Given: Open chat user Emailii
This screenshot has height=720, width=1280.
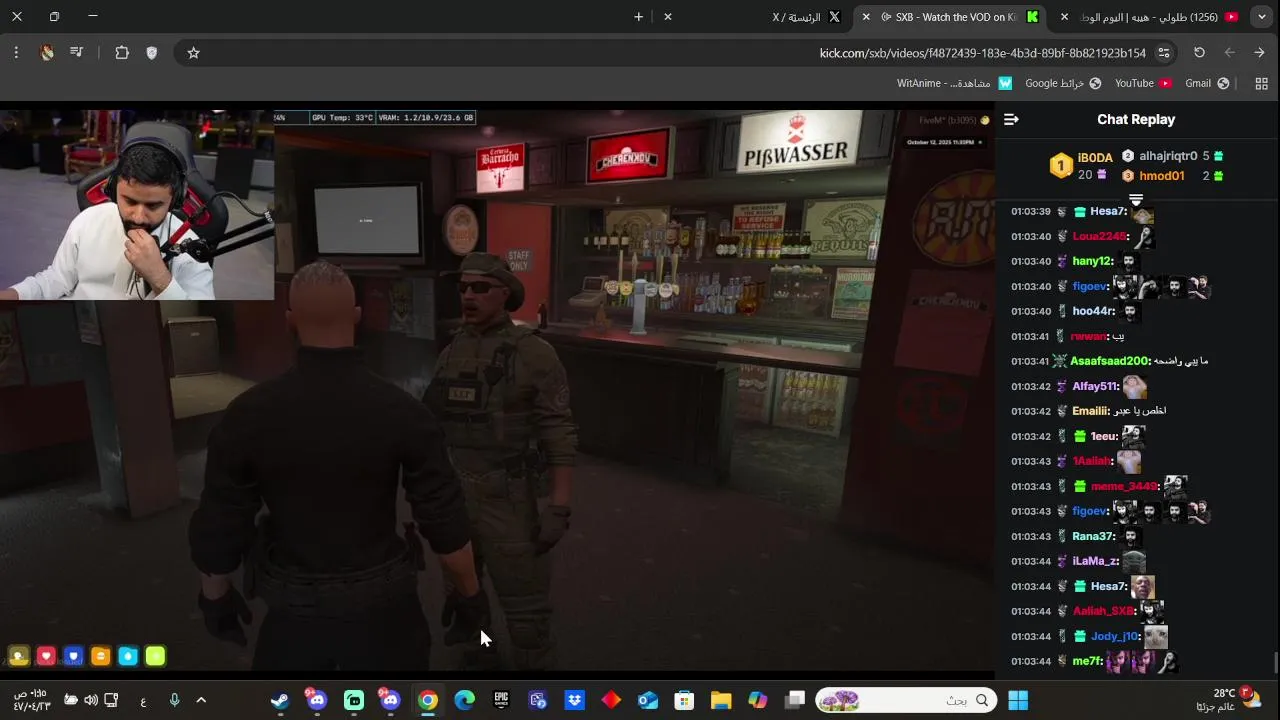Looking at the screenshot, I should (x=1092, y=412).
